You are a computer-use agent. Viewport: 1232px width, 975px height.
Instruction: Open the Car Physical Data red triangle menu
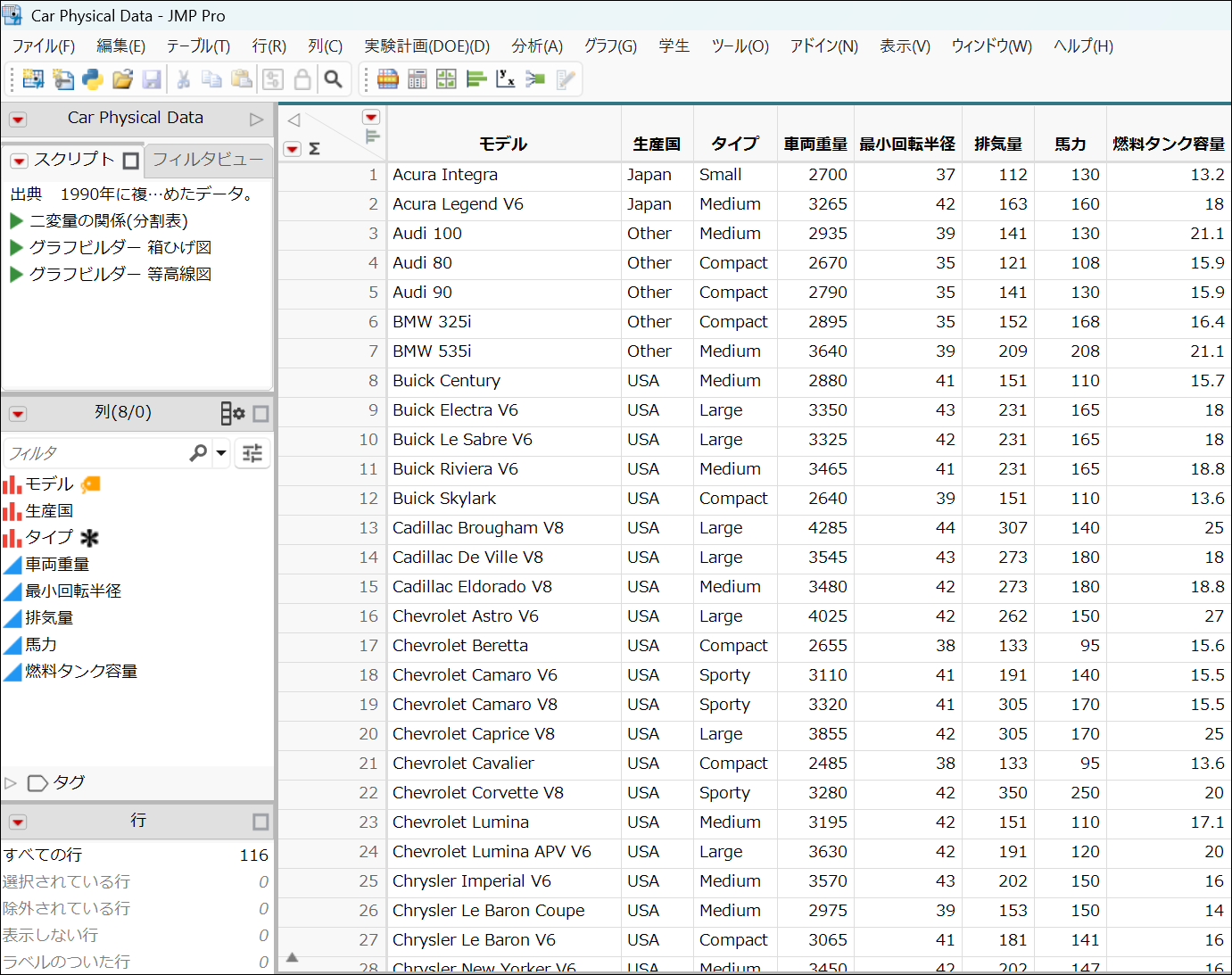tap(18, 119)
